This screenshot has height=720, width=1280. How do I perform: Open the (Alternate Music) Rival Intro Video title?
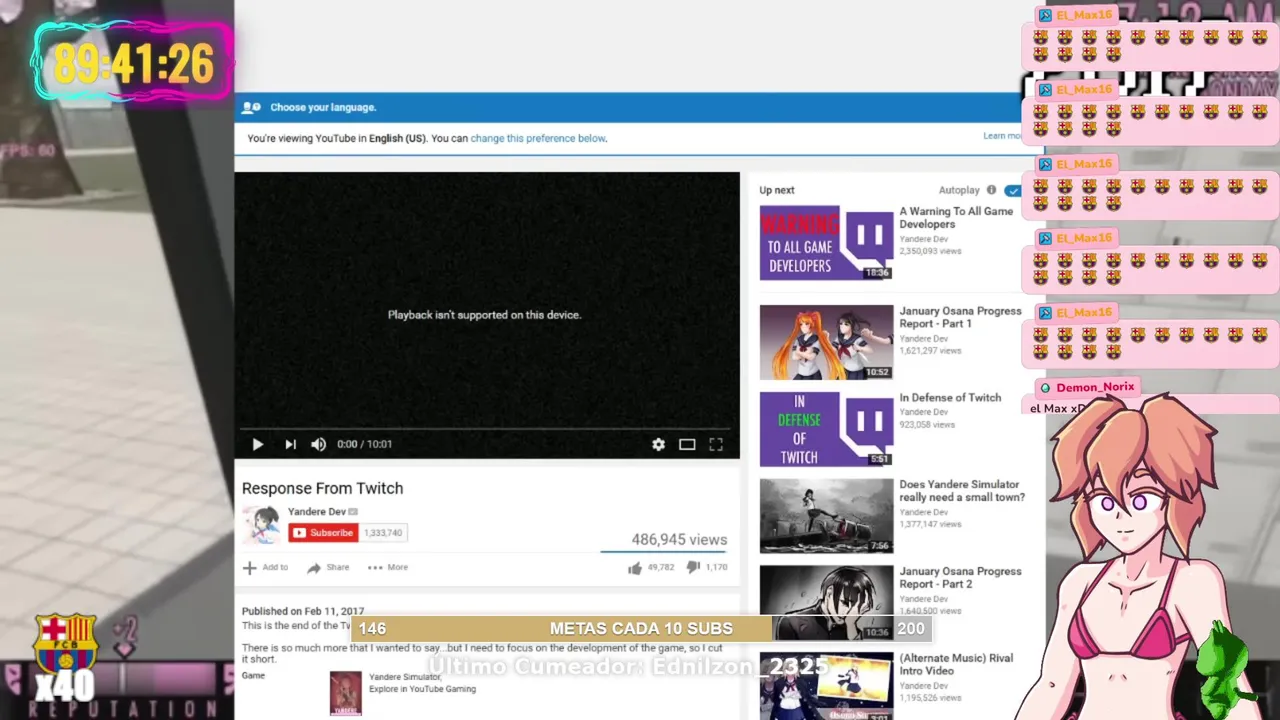tap(956, 664)
